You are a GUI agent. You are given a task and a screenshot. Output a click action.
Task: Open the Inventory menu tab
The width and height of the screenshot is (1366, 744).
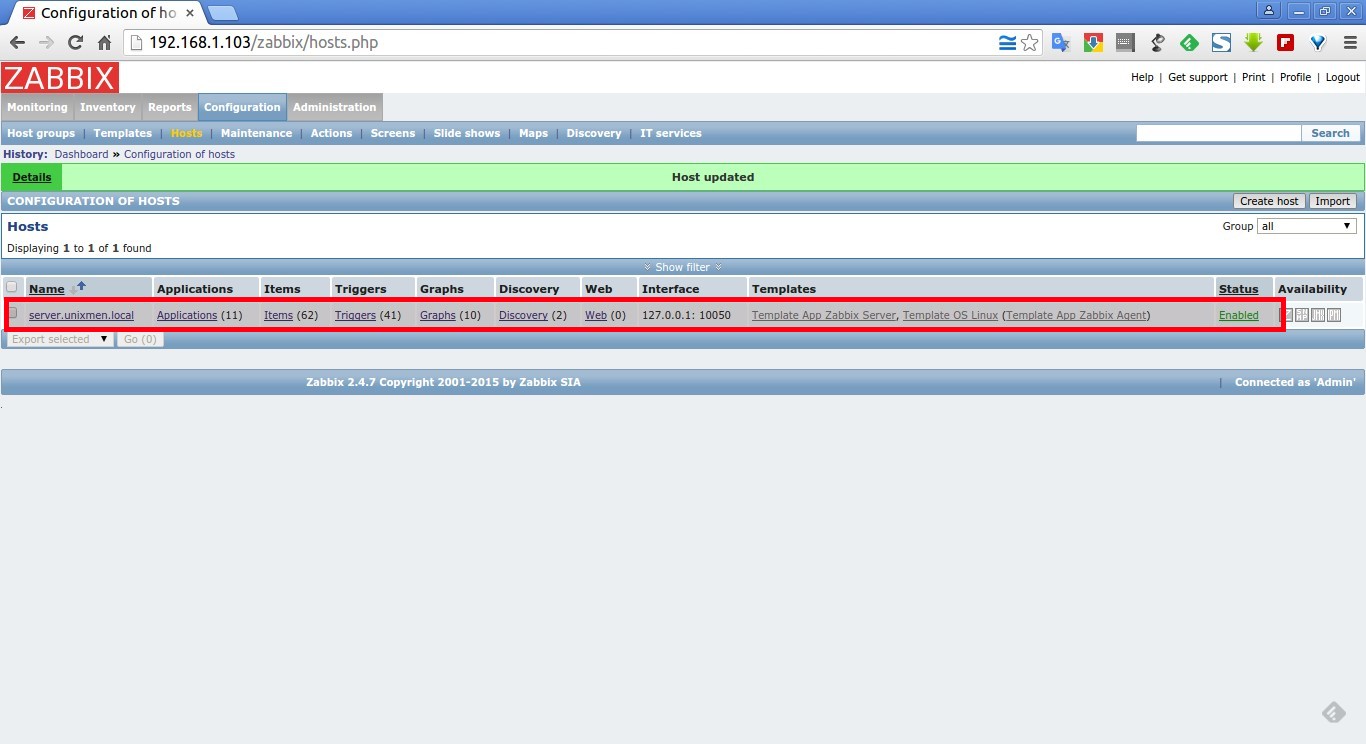[108, 107]
